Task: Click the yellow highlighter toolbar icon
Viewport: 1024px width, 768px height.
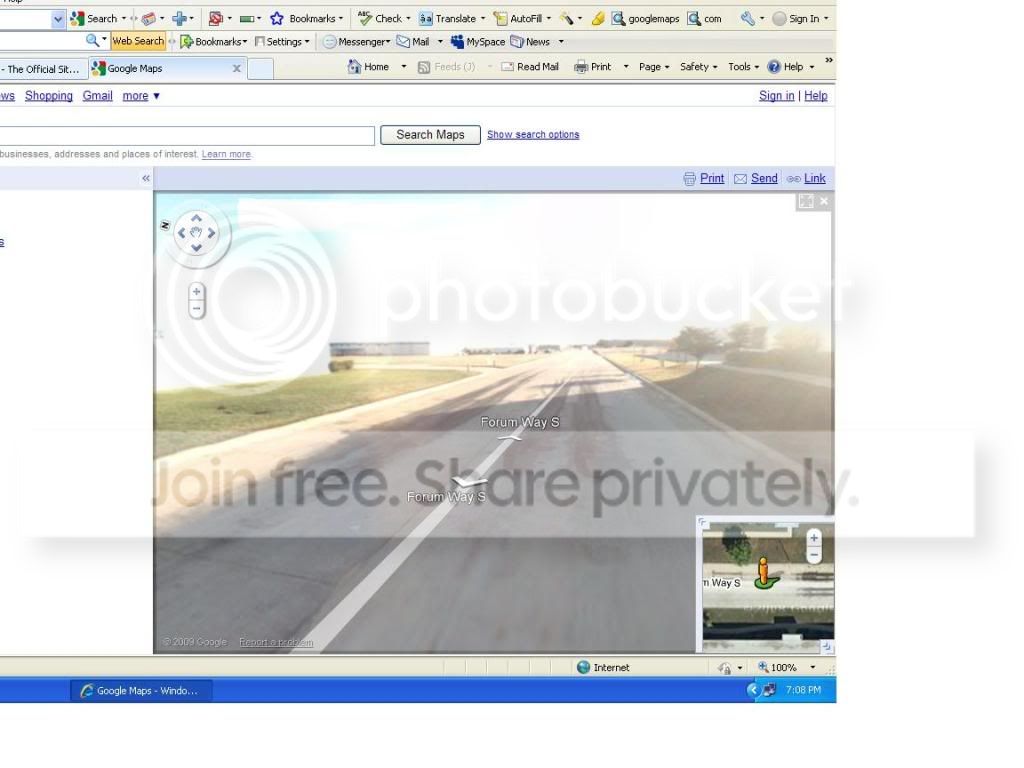Action: point(598,19)
